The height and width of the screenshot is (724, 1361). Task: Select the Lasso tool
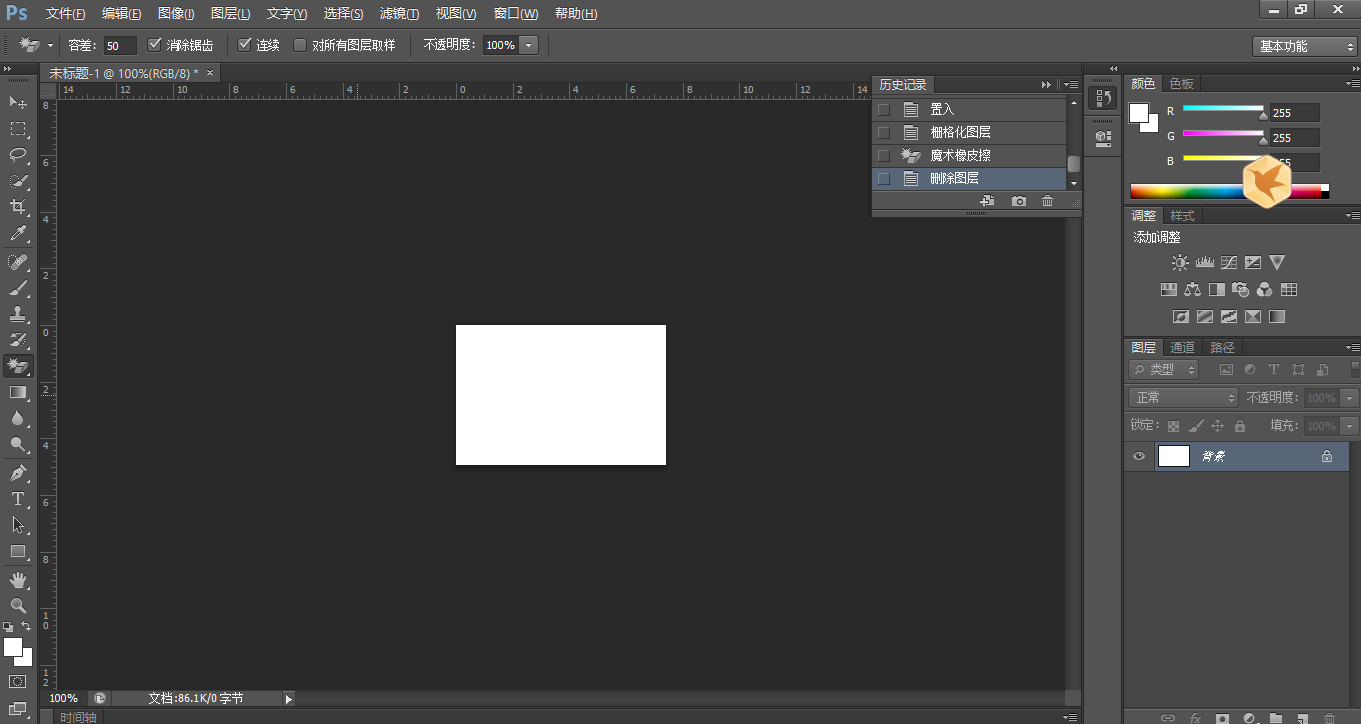(x=18, y=155)
